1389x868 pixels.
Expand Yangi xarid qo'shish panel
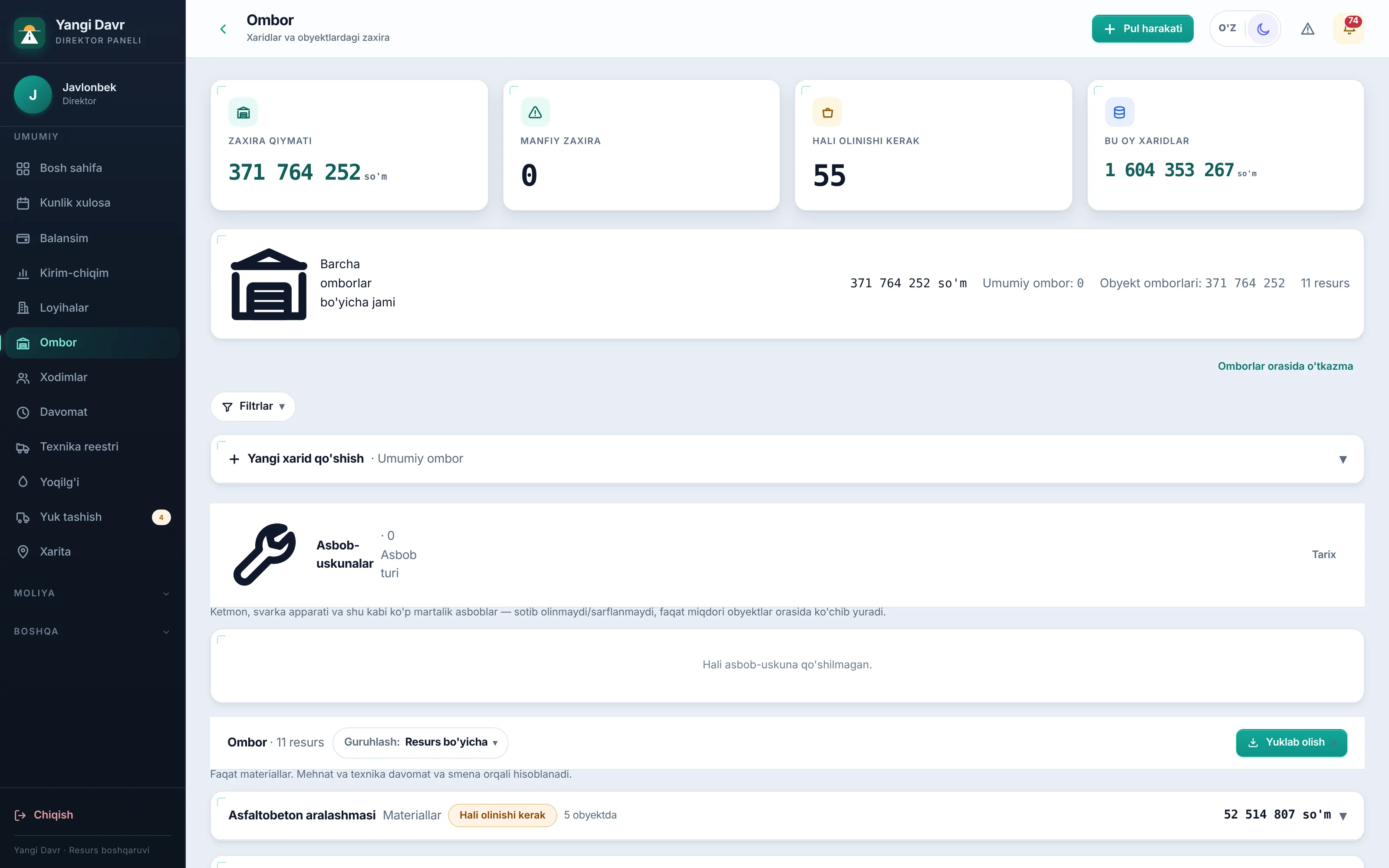pos(787,459)
